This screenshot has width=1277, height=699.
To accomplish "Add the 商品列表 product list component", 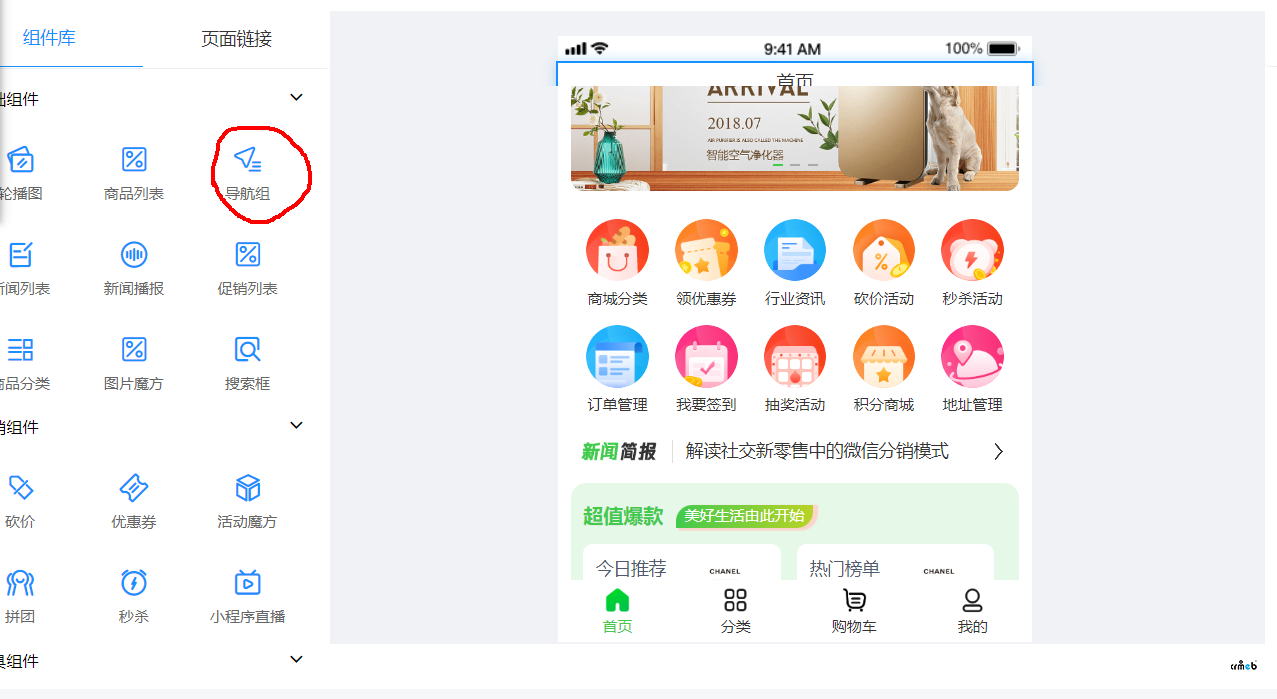I will click(x=134, y=160).
